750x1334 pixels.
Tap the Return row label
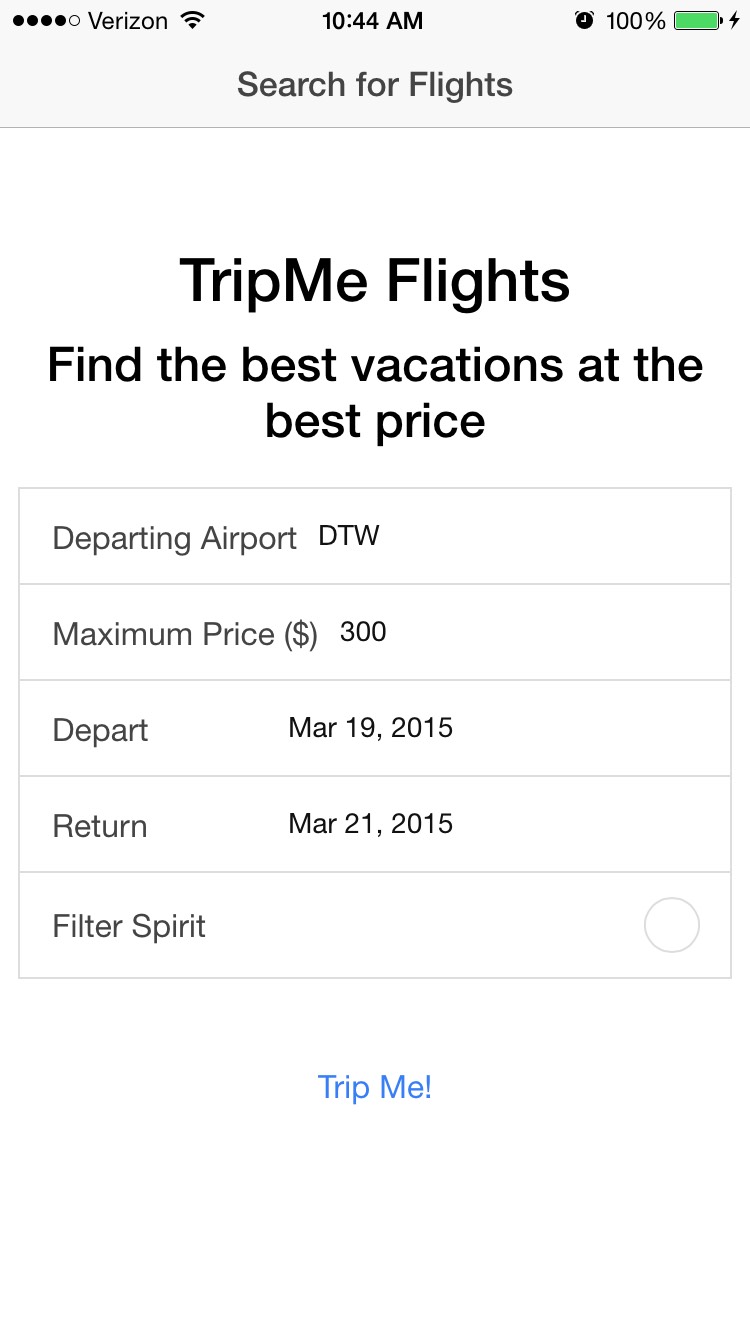pos(100,826)
